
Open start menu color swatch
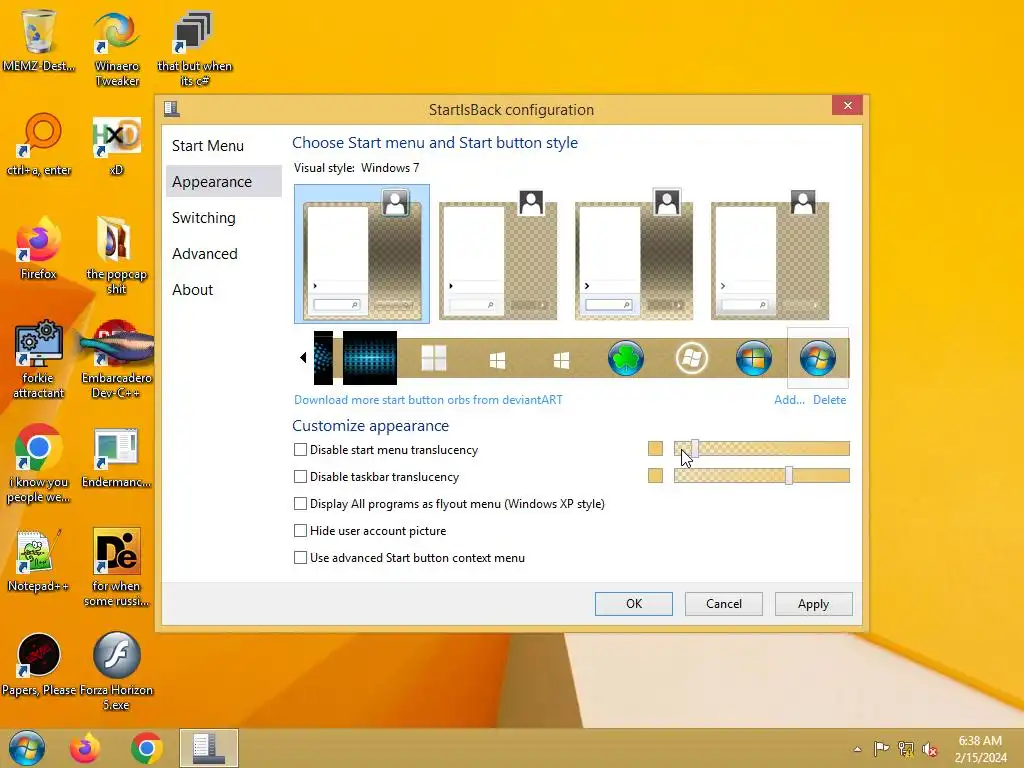point(655,449)
